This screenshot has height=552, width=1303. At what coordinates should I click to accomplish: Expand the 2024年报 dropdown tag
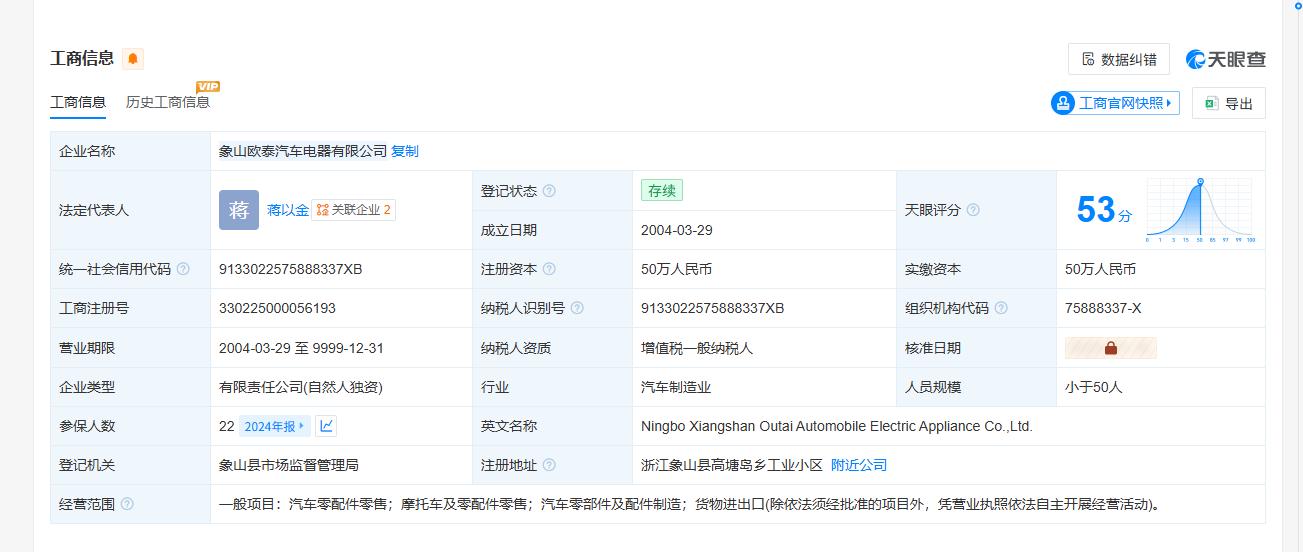pos(275,426)
